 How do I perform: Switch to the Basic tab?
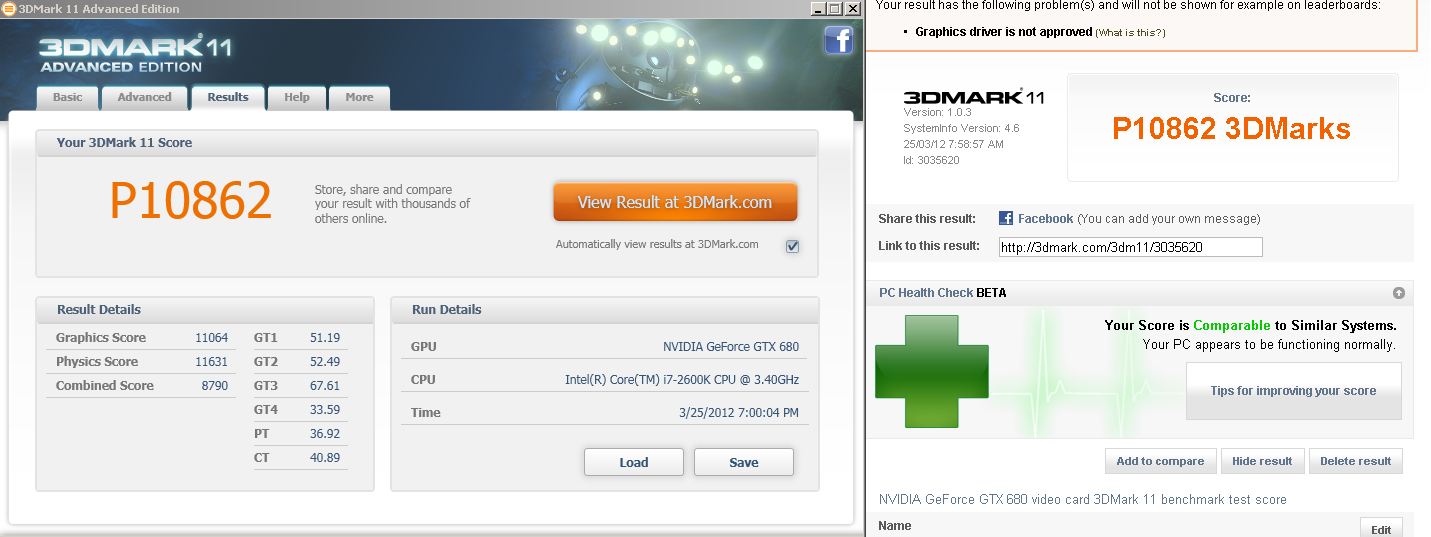coord(68,97)
